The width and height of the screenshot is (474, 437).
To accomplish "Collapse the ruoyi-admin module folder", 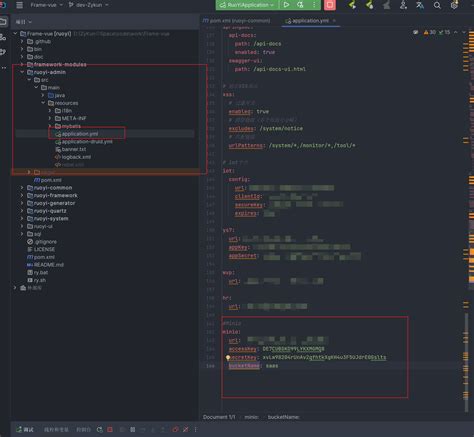I will (22, 72).
